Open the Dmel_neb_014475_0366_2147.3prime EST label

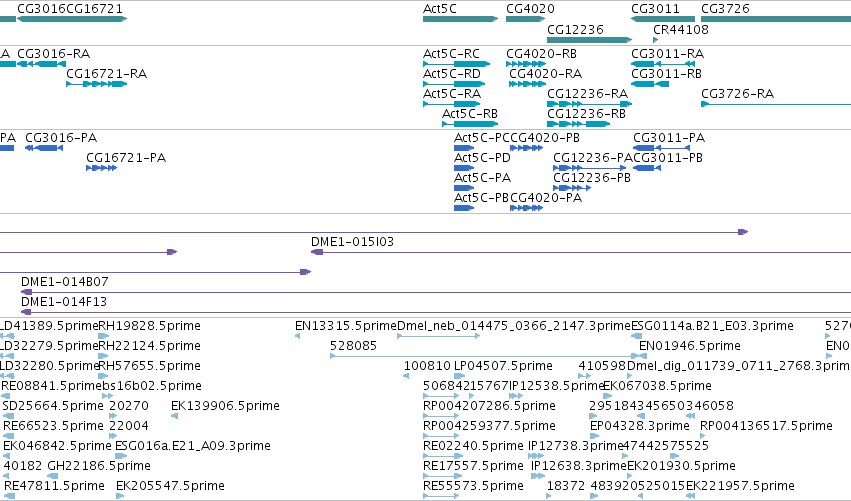tap(513, 326)
